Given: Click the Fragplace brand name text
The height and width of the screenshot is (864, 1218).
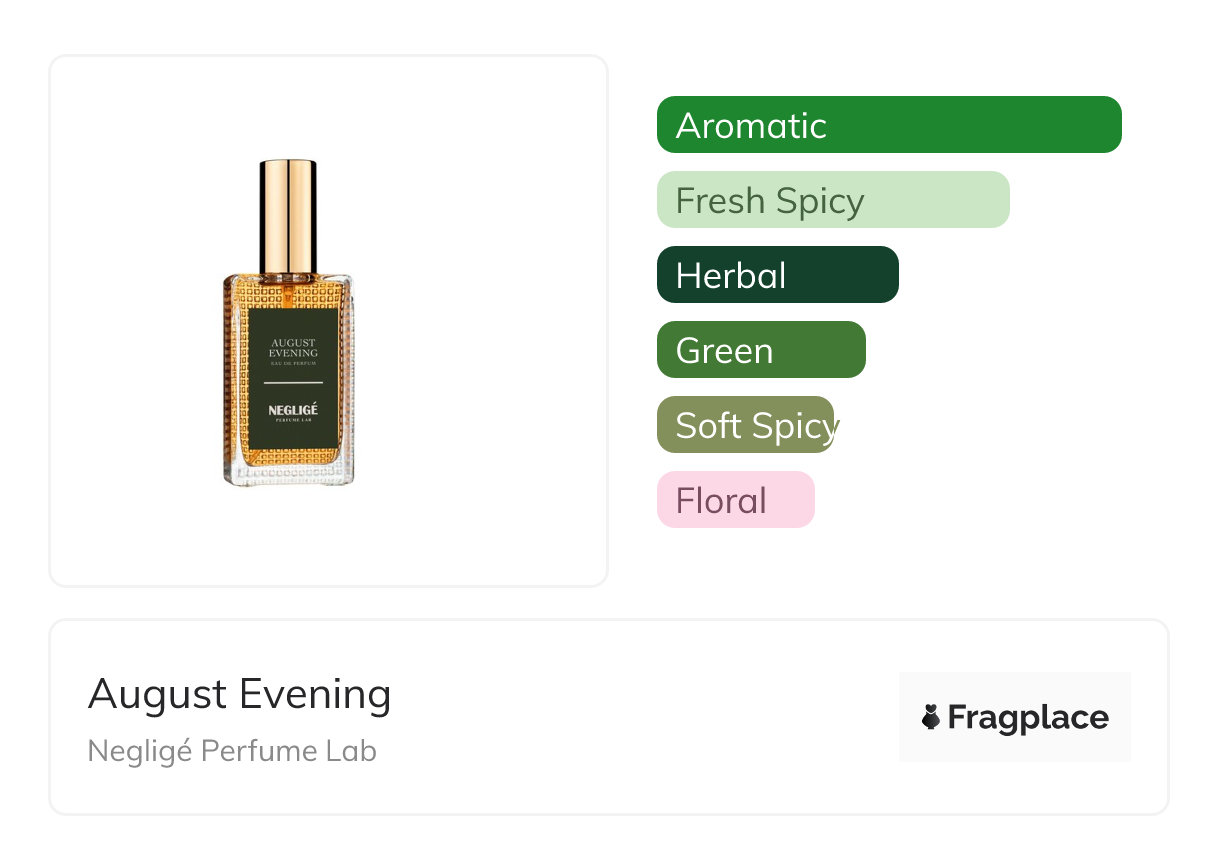Looking at the screenshot, I should (x=1028, y=717).
